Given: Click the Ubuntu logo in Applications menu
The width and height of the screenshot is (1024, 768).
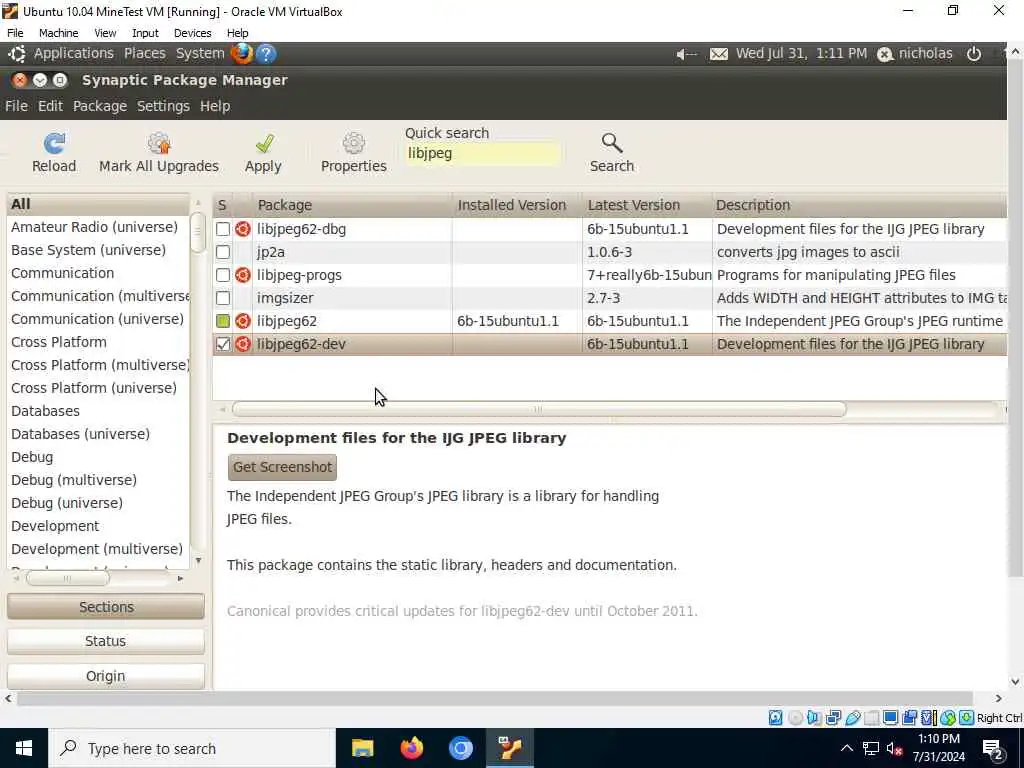Looking at the screenshot, I should coord(17,54).
